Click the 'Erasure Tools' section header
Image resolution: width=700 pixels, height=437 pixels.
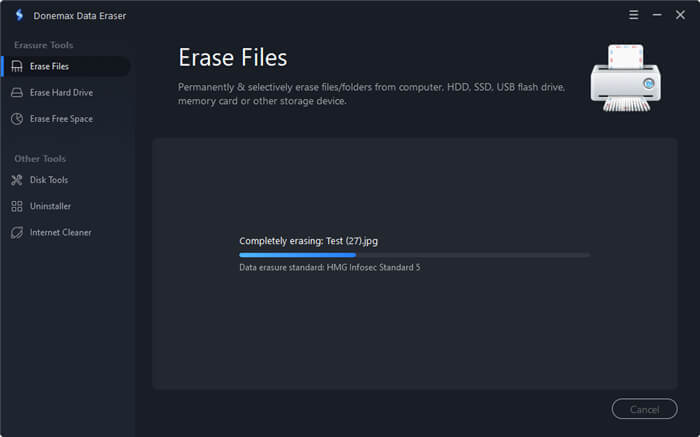44,45
